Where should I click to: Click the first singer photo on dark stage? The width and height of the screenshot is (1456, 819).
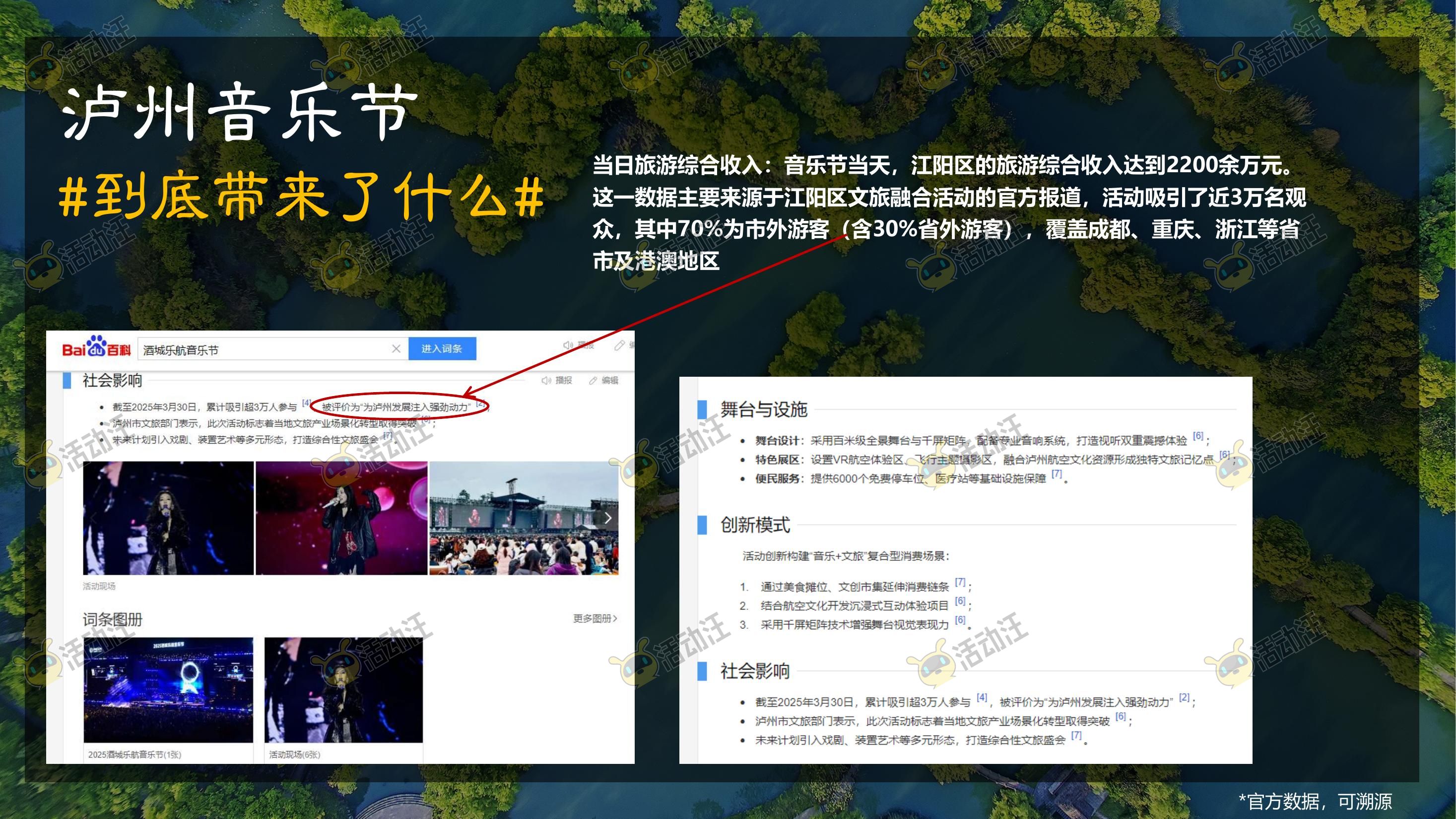click(168, 518)
